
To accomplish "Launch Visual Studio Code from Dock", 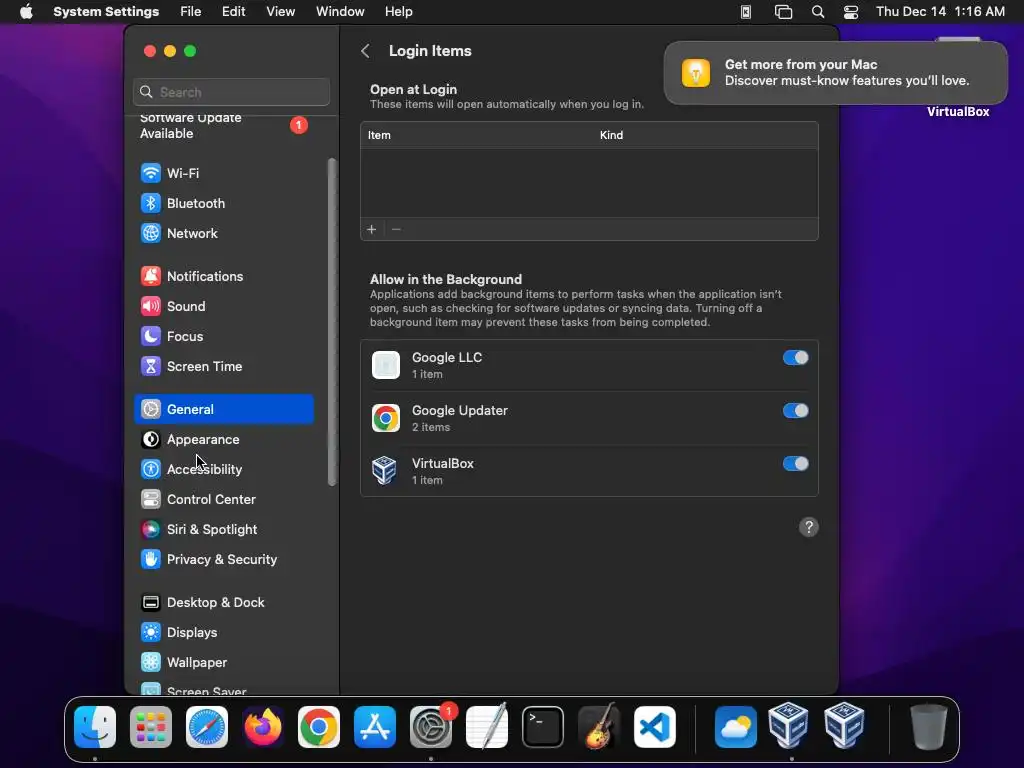I will pyautogui.click(x=655, y=727).
